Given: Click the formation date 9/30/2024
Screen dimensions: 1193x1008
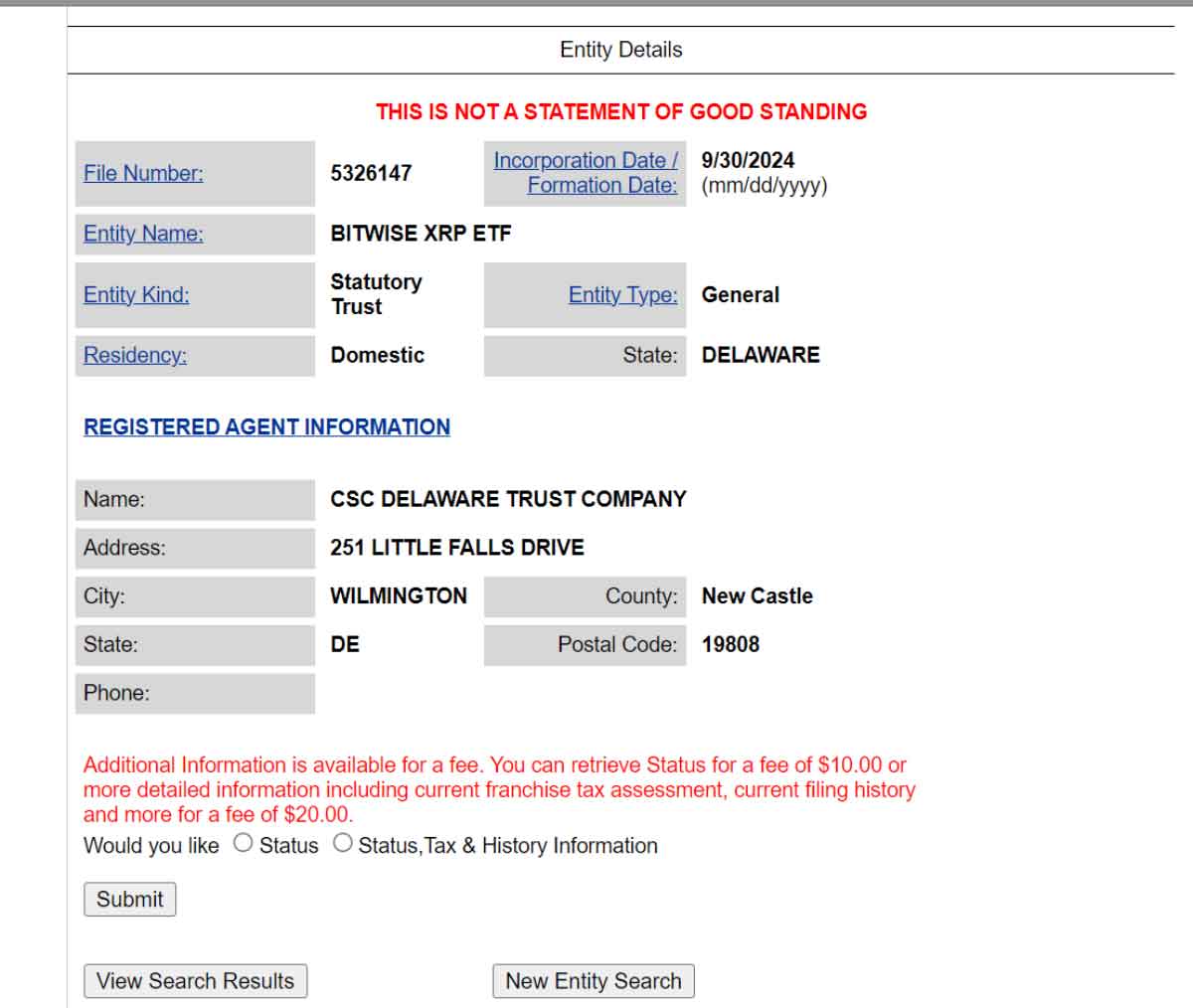Looking at the screenshot, I should click(748, 160).
